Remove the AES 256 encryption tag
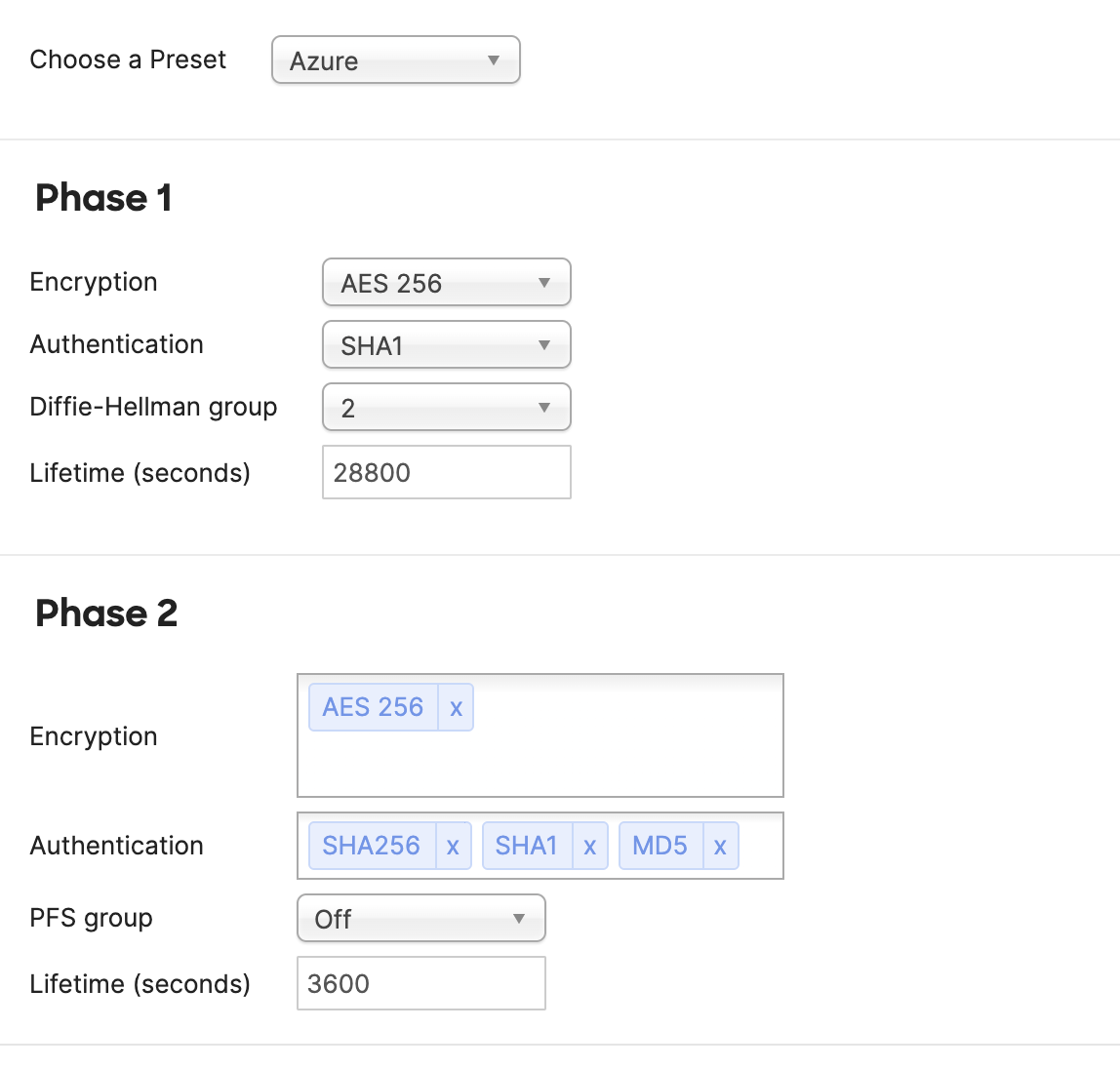Viewport: 1120px width, 1069px height. point(456,707)
